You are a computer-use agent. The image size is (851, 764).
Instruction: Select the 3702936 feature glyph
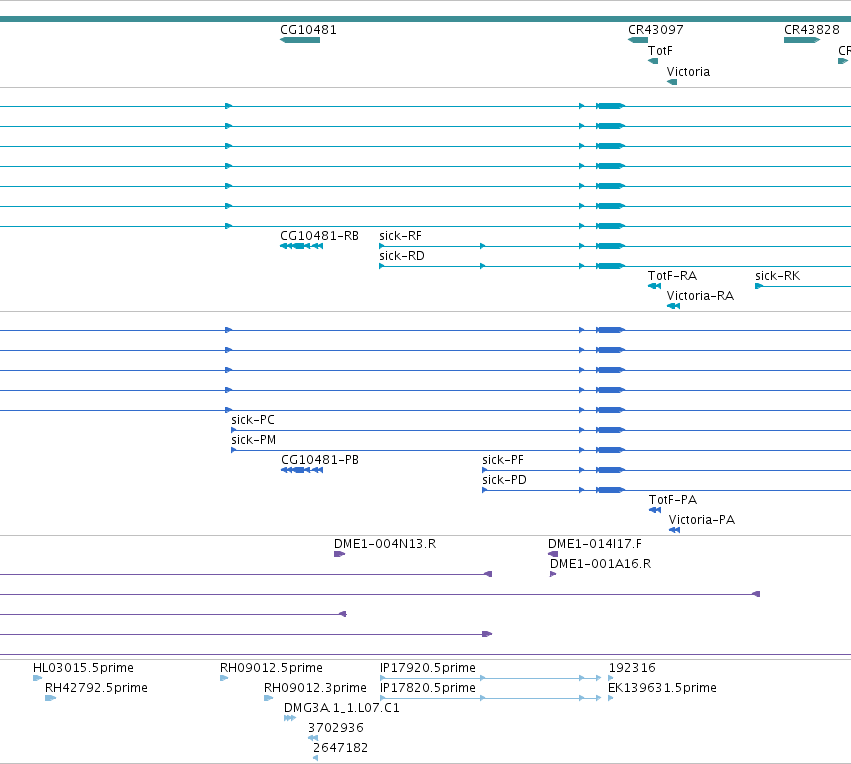(313, 738)
